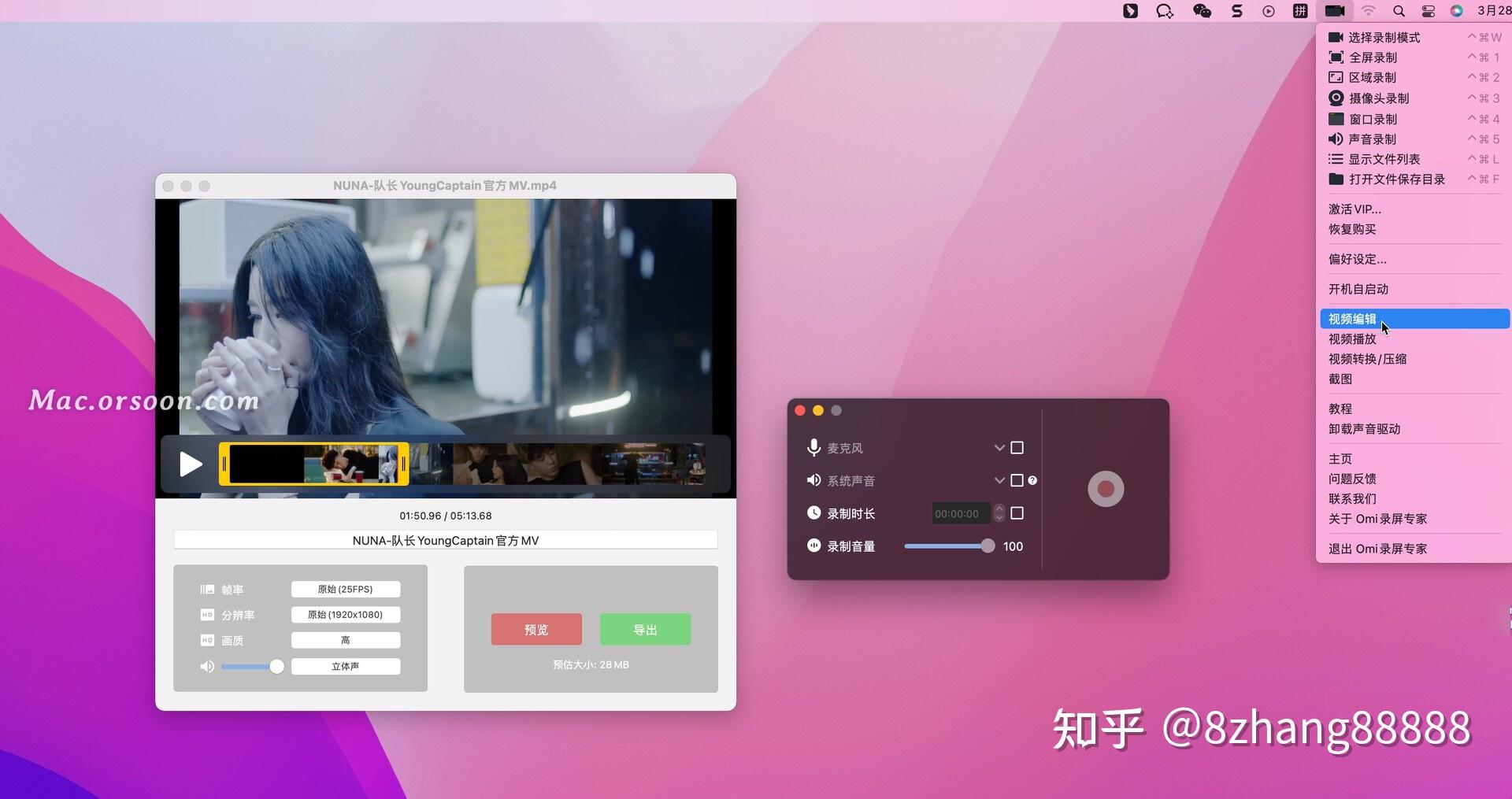Viewport: 1512px width, 799px height.
Task: Open 教程 from the menu
Action: coord(1340,409)
